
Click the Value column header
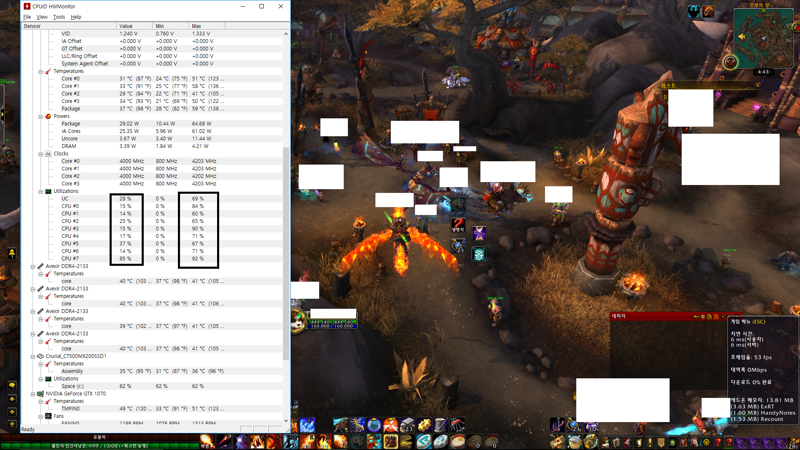(135, 26)
